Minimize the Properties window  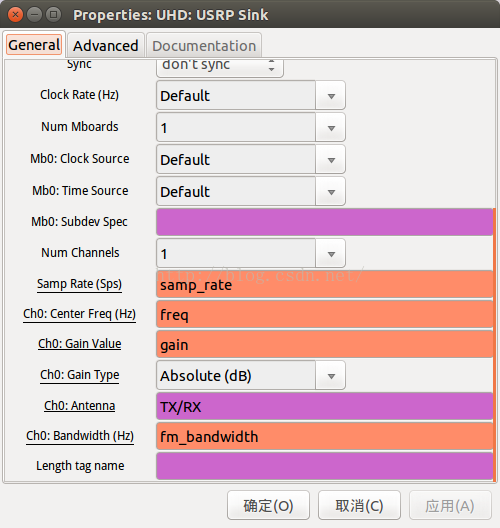(x=34, y=14)
